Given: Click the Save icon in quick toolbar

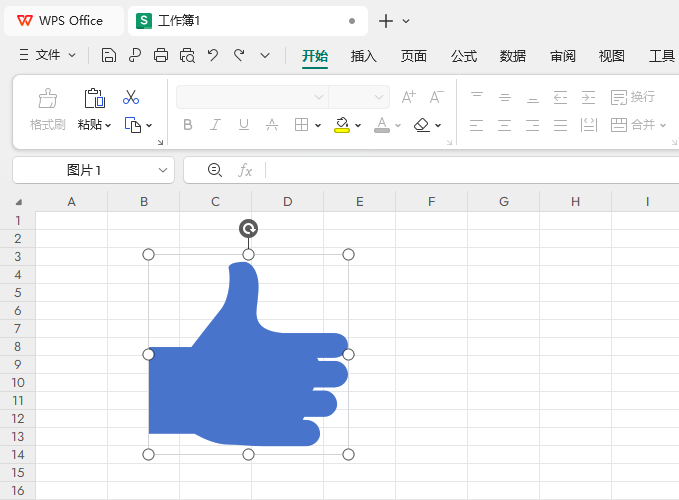Looking at the screenshot, I should pos(109,55).
